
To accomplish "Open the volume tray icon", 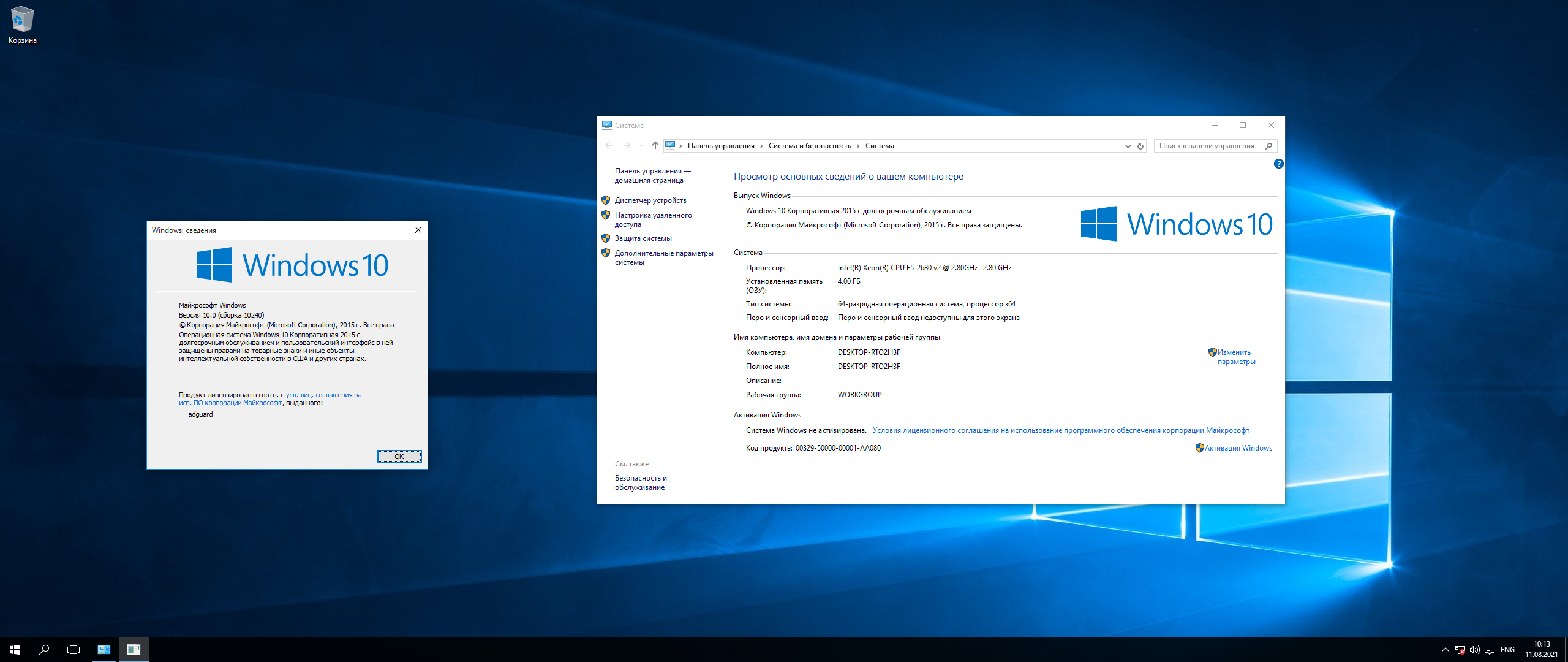I will click(1475, 650).
